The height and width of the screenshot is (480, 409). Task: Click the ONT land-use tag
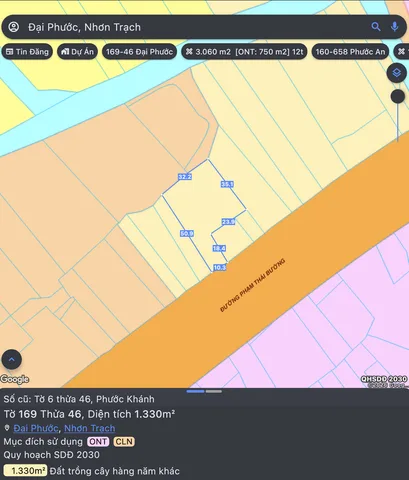point(98,442)
